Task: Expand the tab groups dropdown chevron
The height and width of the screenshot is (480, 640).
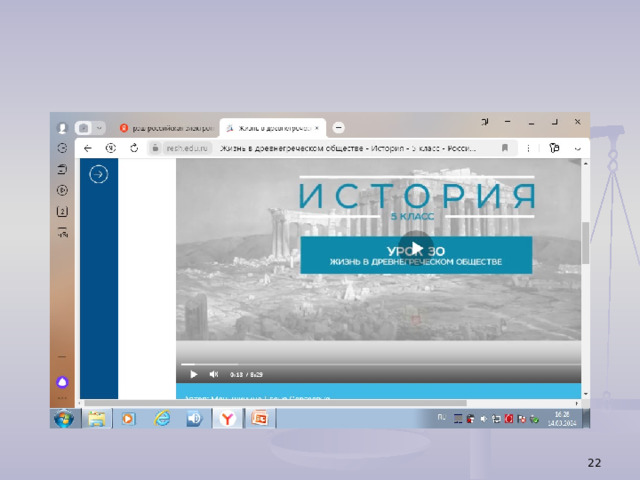Action: [x=99, y=128]
